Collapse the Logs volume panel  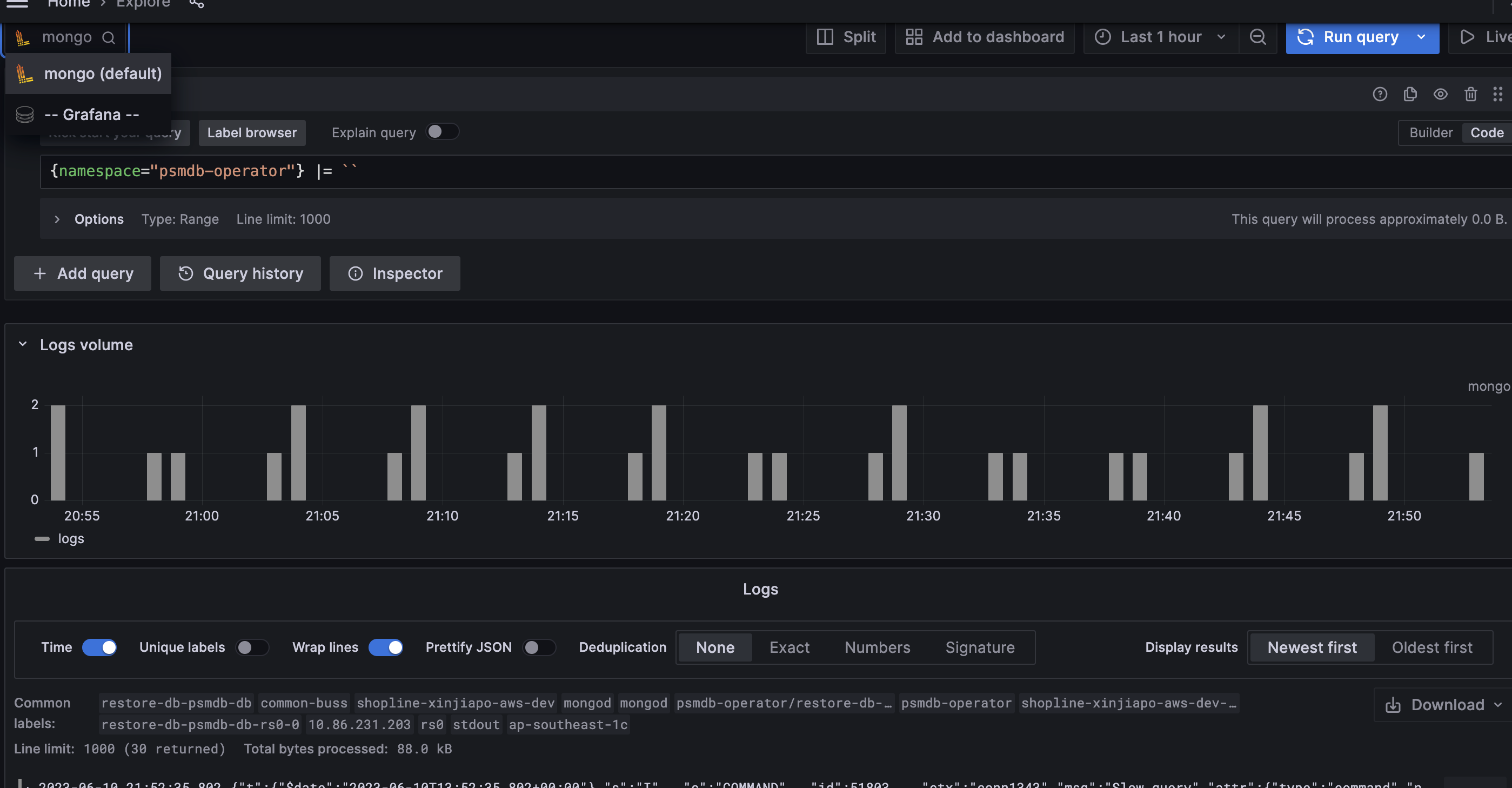pos(23,344)
